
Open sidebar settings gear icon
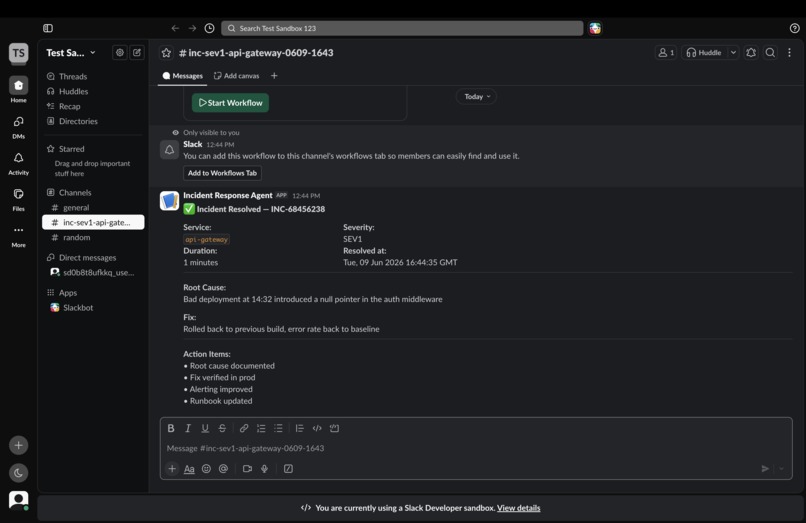(120, 52)
